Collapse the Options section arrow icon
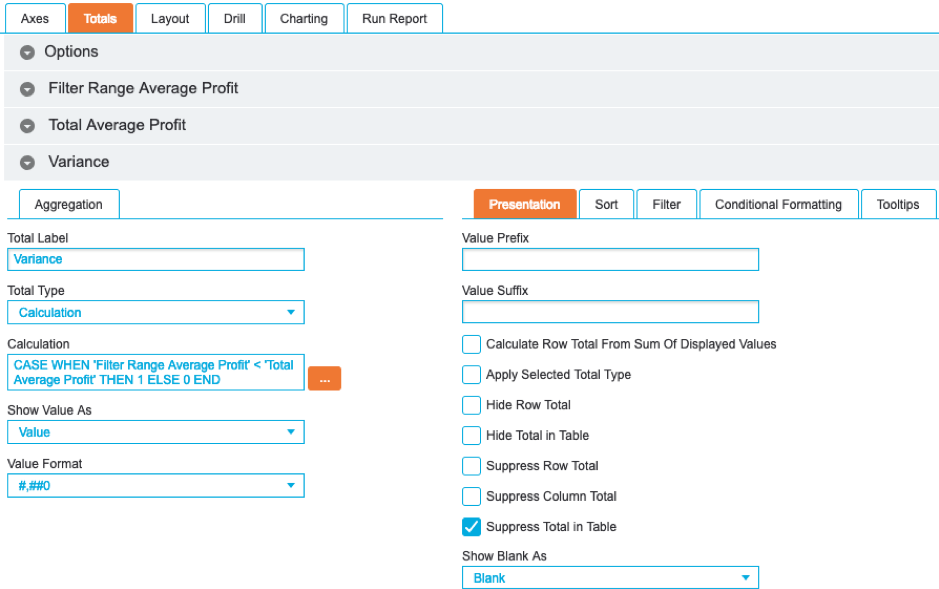 click(x=27, y=52)
